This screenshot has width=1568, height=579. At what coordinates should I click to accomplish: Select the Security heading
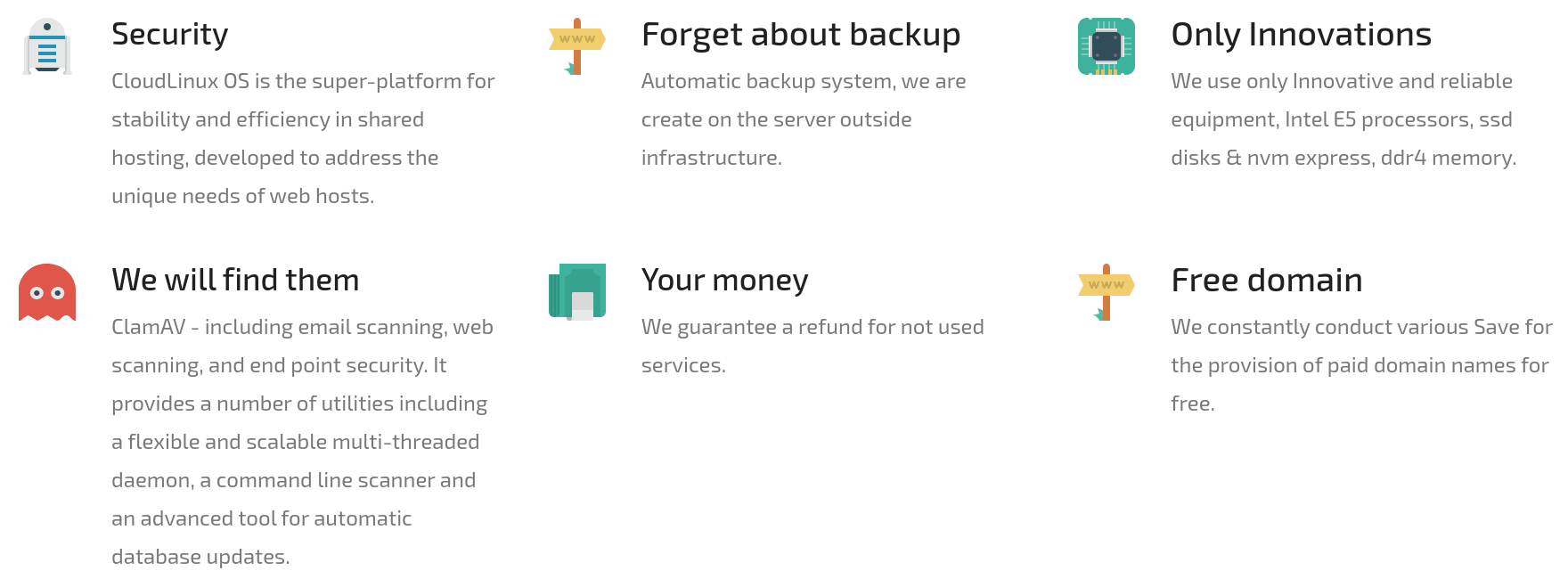tap(170, 35)
